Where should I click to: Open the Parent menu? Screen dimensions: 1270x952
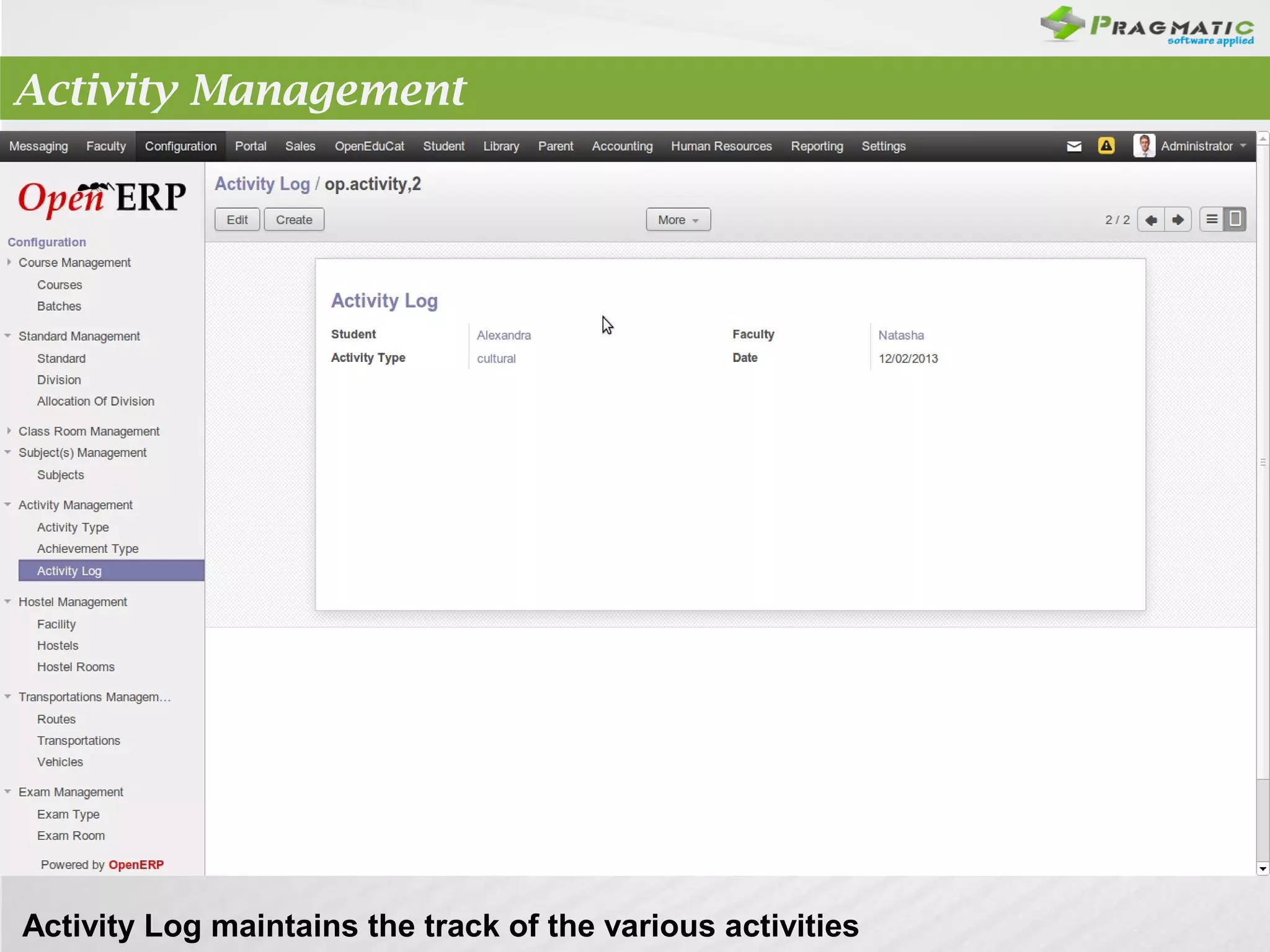click(556, 146)
